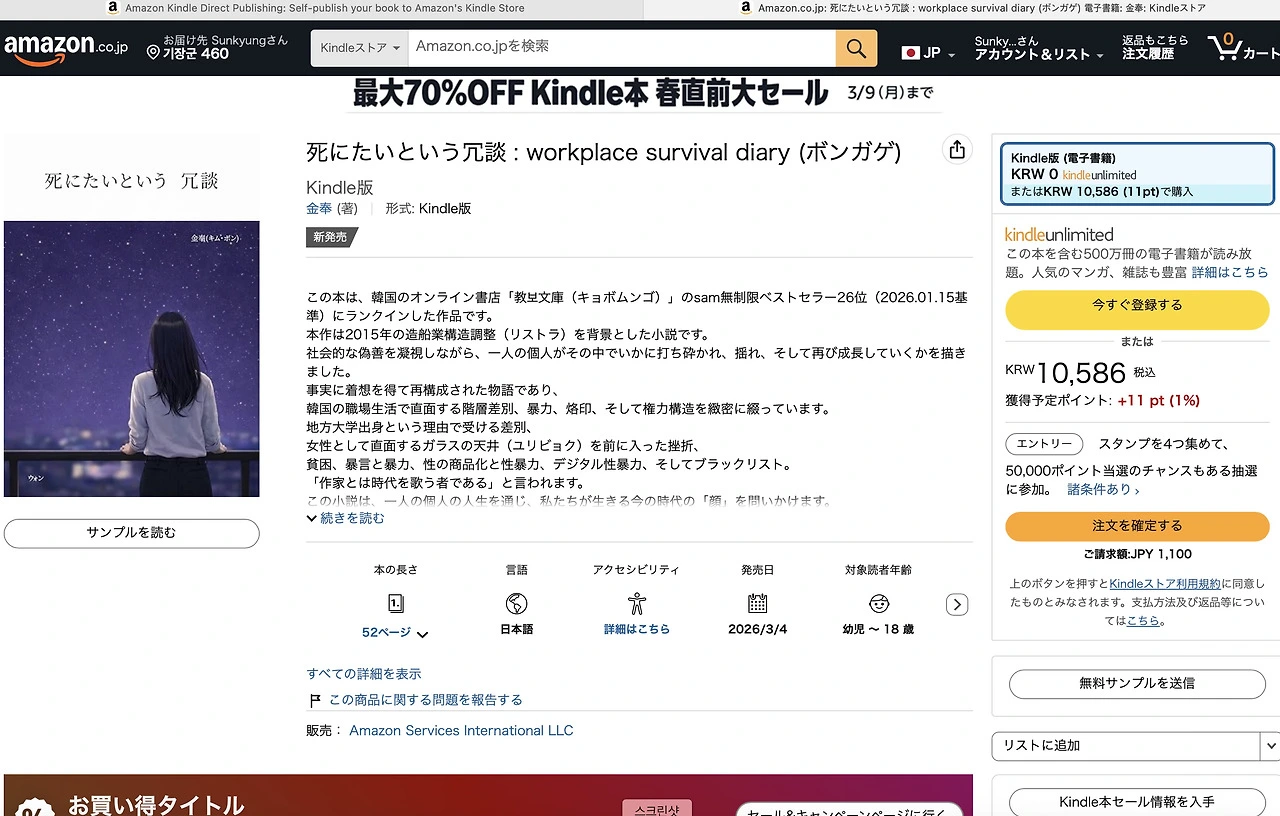Open the shopping cart icon

(1224, 46)
